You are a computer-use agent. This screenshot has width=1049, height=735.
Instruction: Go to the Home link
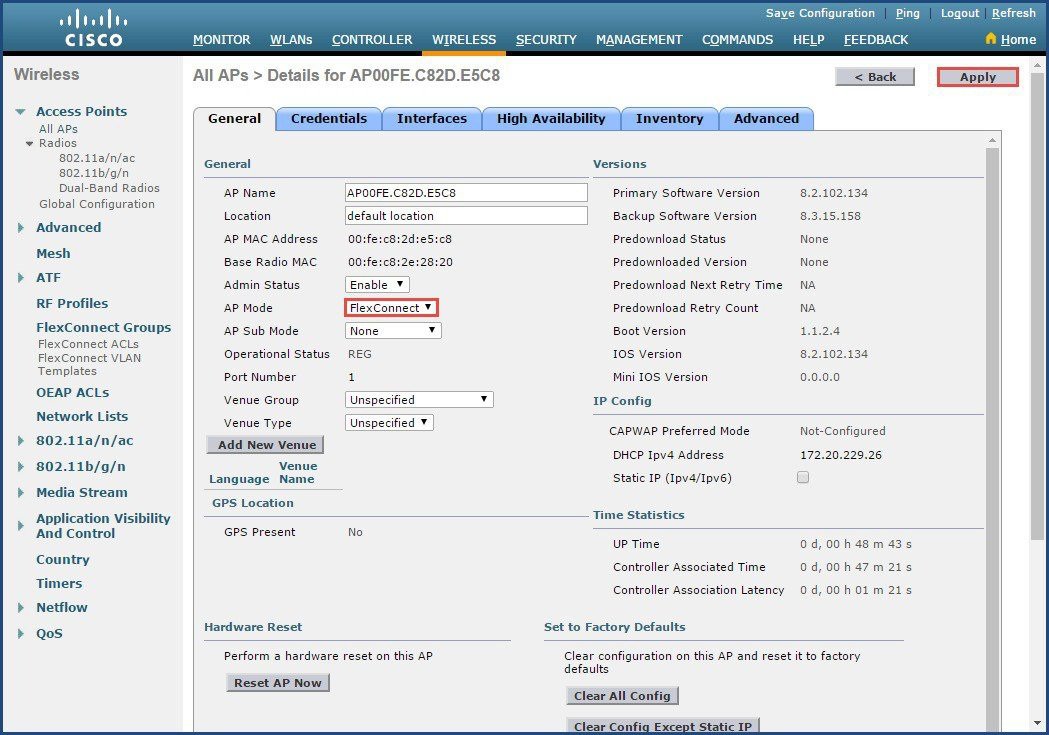(x=1018, y=40)
